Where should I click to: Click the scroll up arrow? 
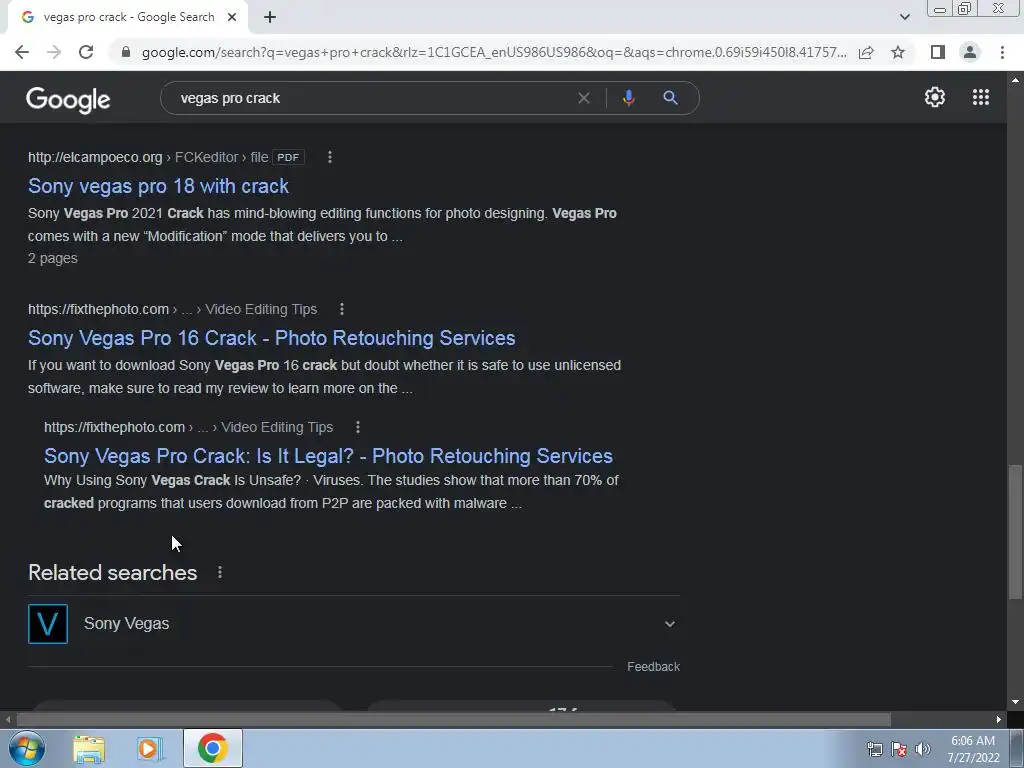[x=1015, y=80]
